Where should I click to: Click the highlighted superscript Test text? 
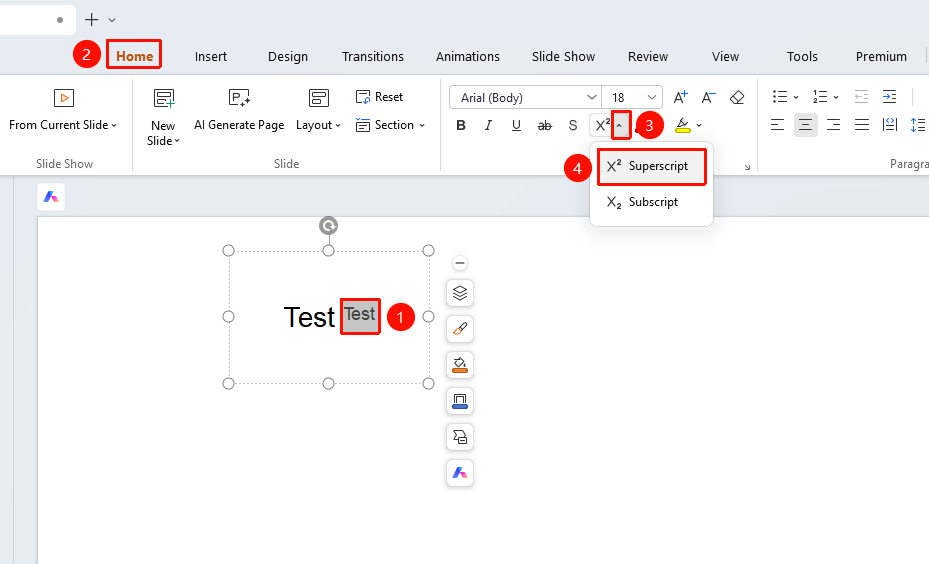click(x=360, y=315)
